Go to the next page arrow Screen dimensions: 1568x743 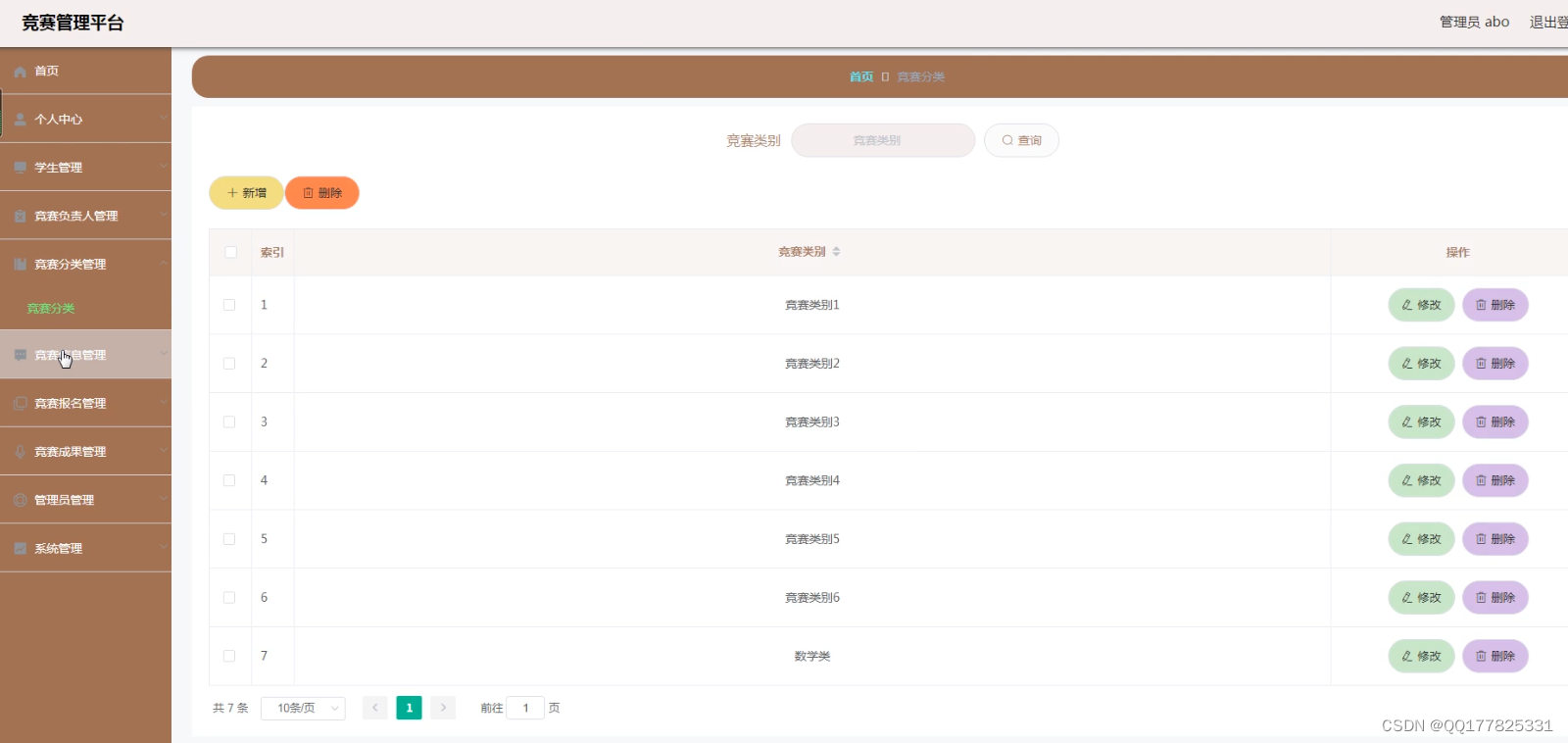click(x=443, y=708)
